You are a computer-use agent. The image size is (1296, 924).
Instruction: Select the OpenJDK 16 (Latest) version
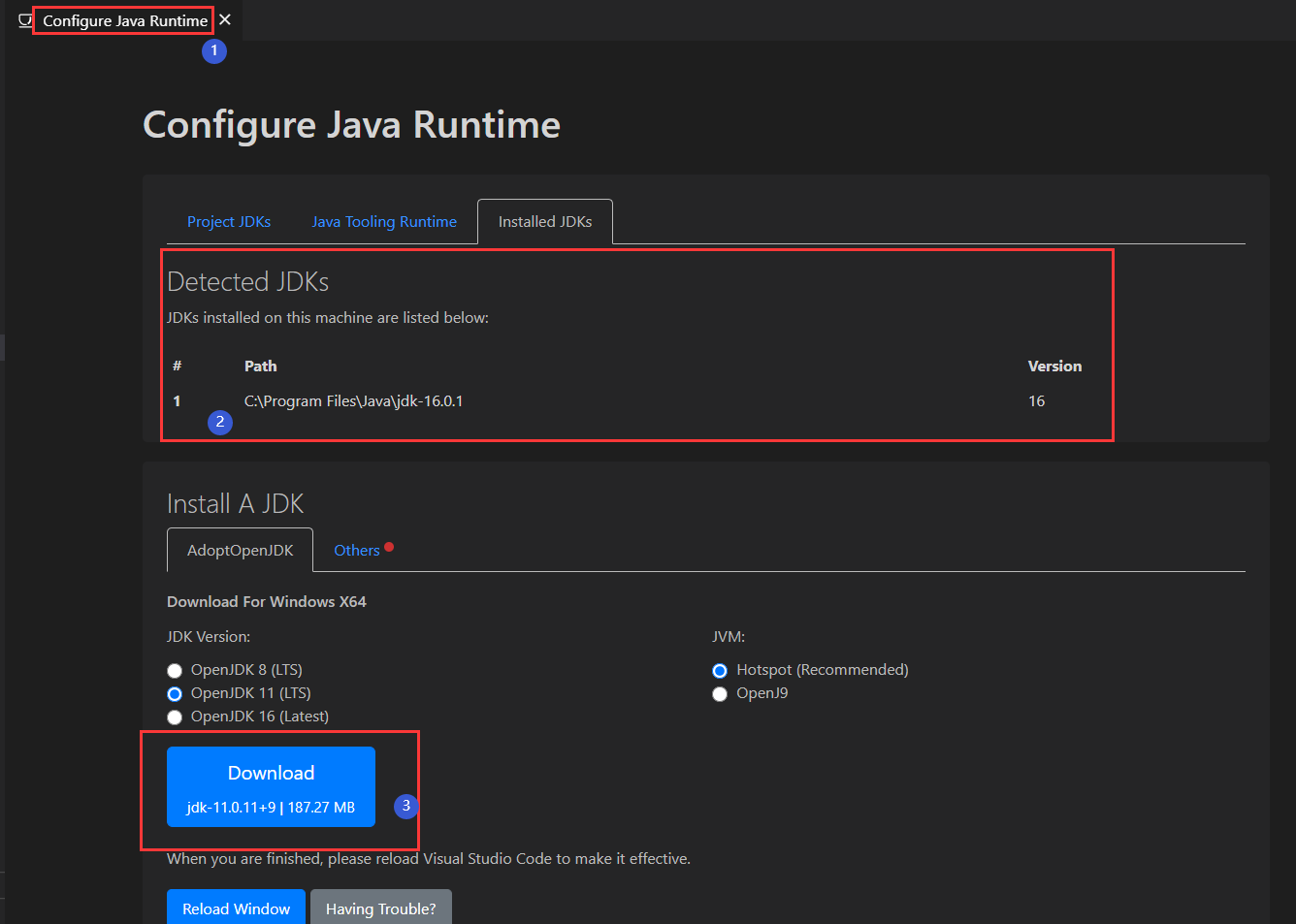175,717
